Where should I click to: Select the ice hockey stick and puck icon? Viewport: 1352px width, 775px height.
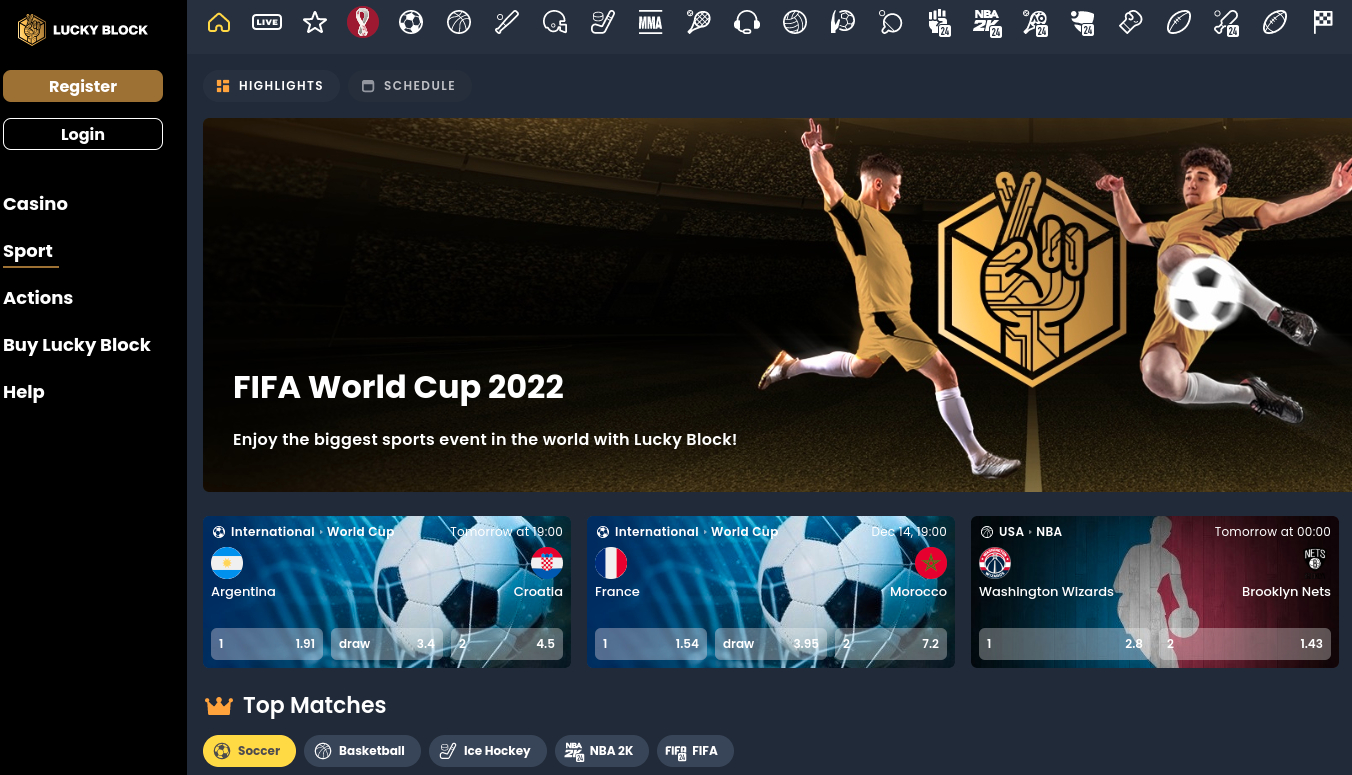[603, 22]
